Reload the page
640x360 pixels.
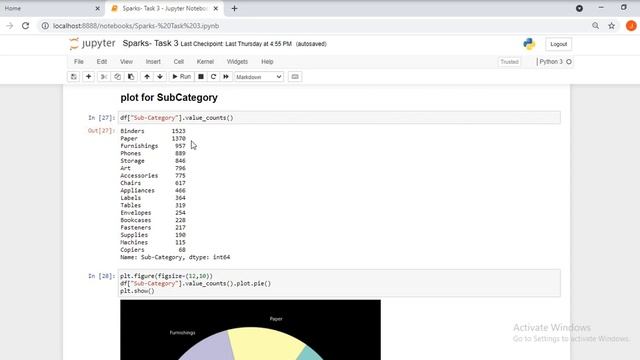pos(25,26)
